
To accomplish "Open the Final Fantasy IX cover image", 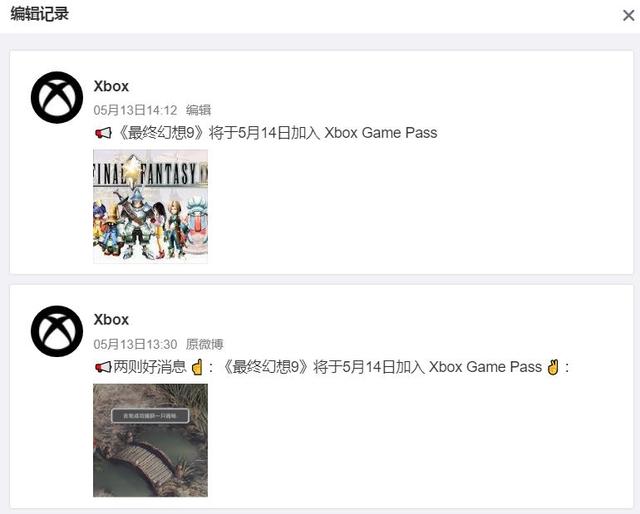I will point(151,206).
